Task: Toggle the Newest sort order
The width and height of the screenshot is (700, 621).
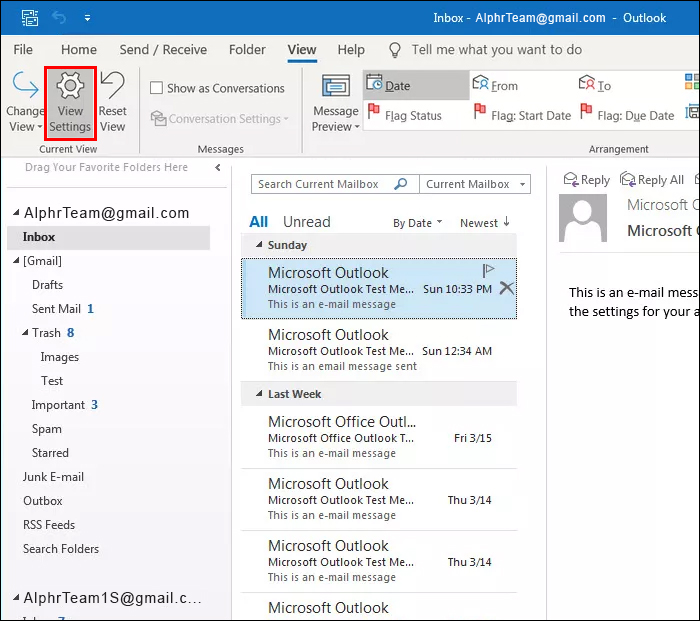Action: click(x=485, y=222)
